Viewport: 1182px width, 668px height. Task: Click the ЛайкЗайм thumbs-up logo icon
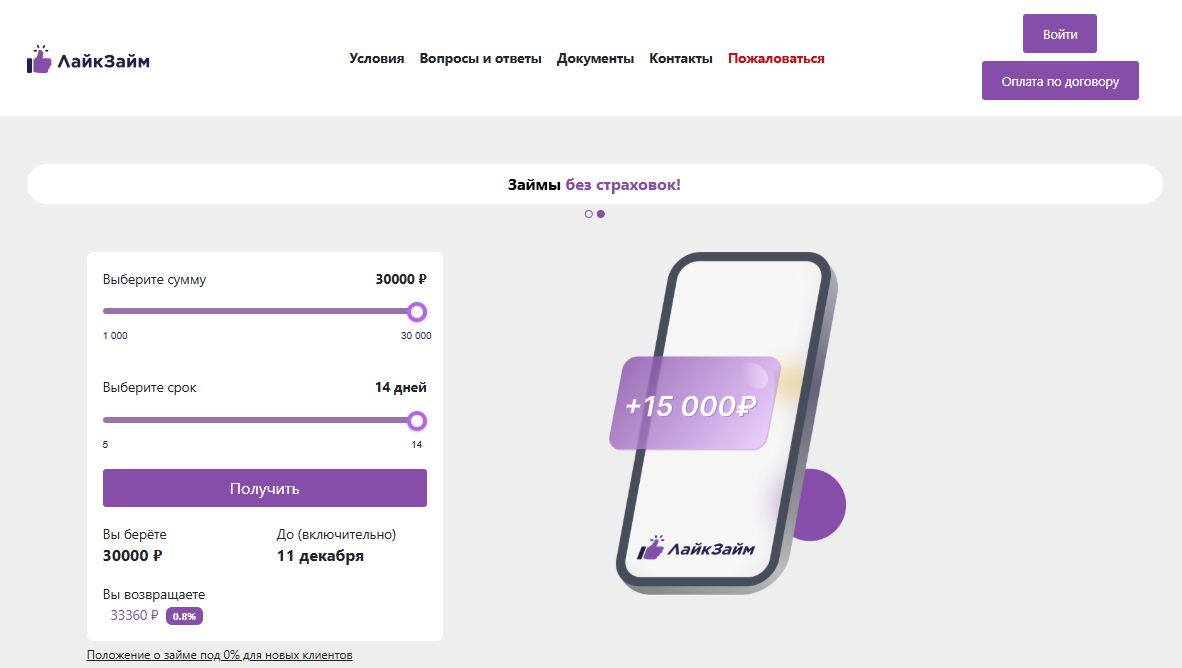[x=39, y=59]
